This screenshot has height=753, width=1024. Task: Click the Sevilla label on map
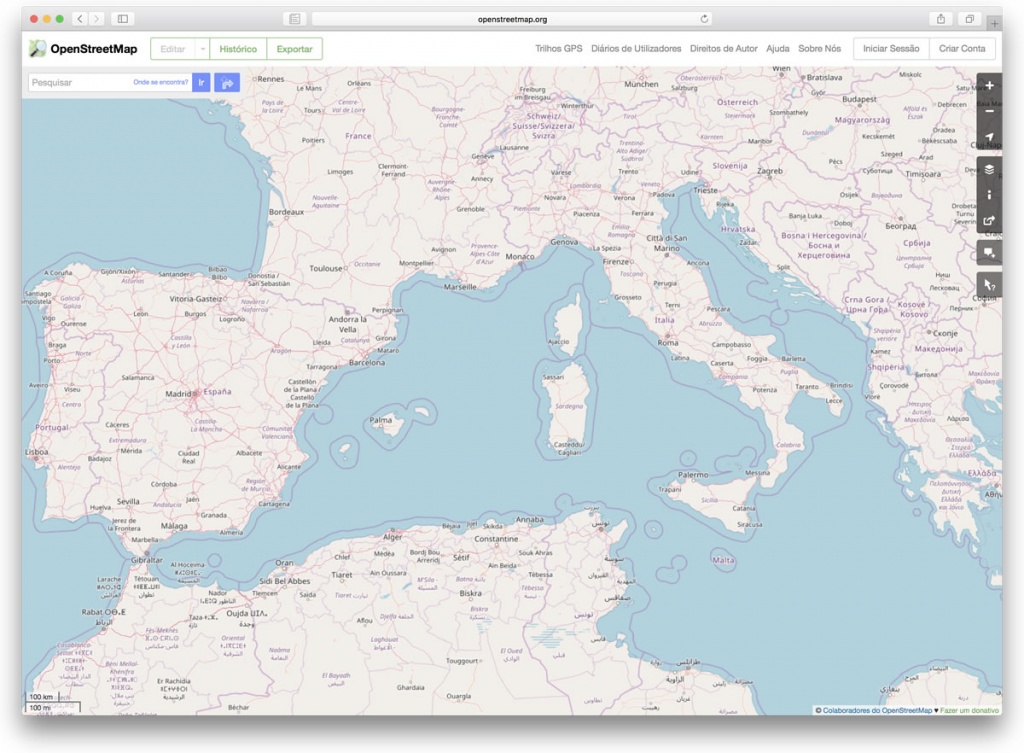(x=128, y=502)
